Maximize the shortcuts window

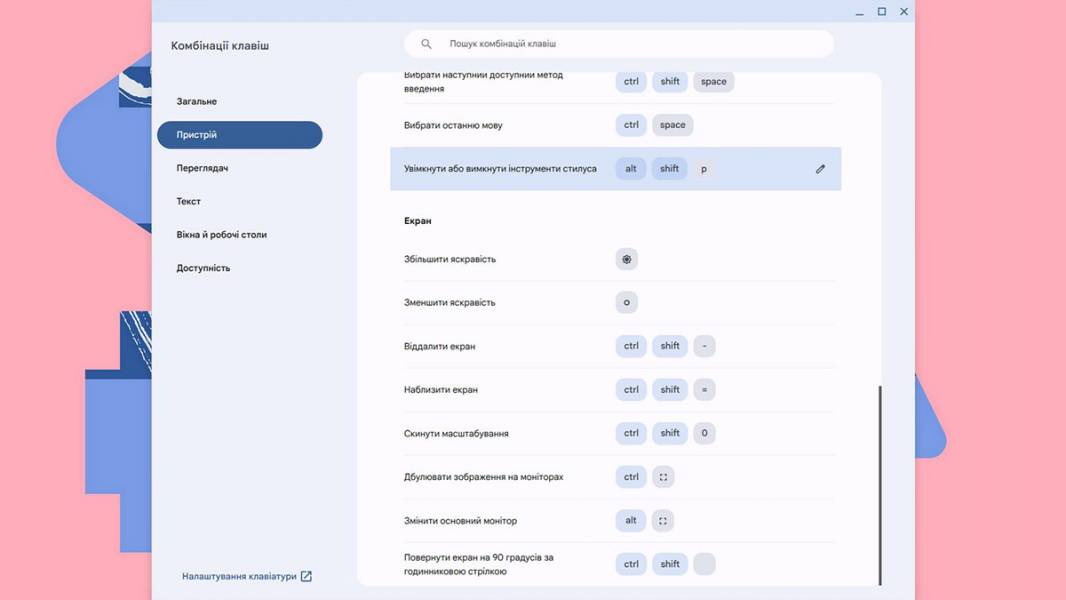tap(882, 12)
